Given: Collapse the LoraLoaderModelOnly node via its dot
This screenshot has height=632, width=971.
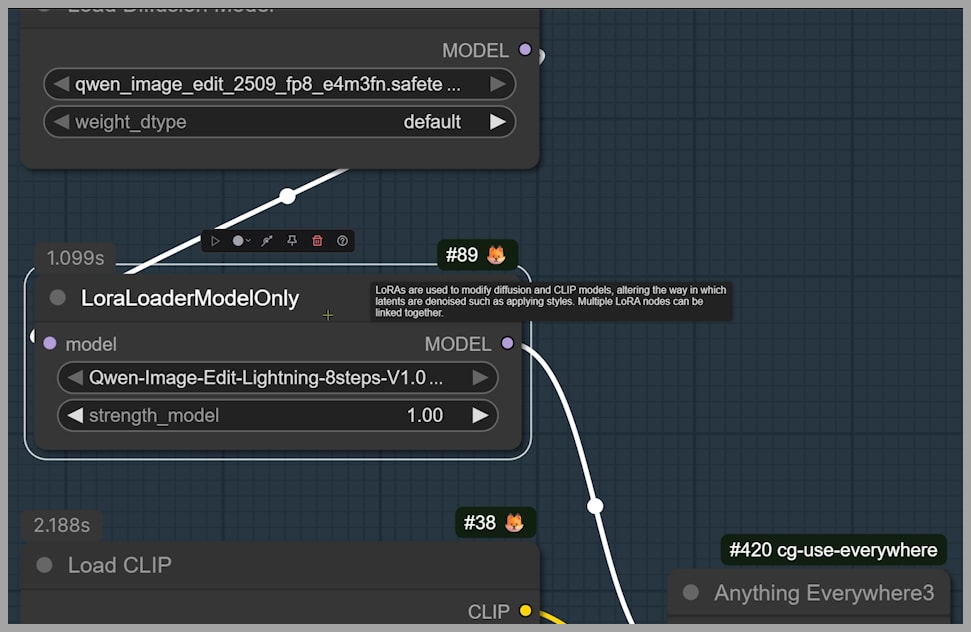Looking at the screenshot, I should [x=58, y=298].
